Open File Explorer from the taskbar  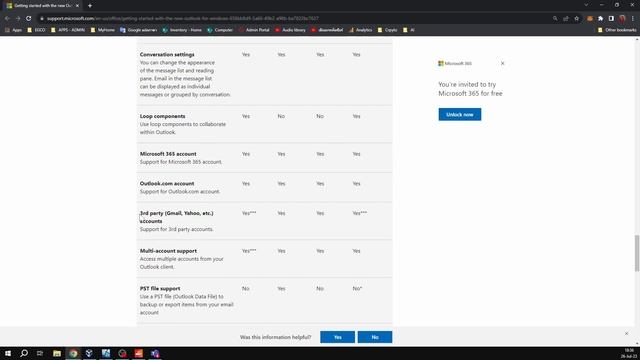[57, 353]
